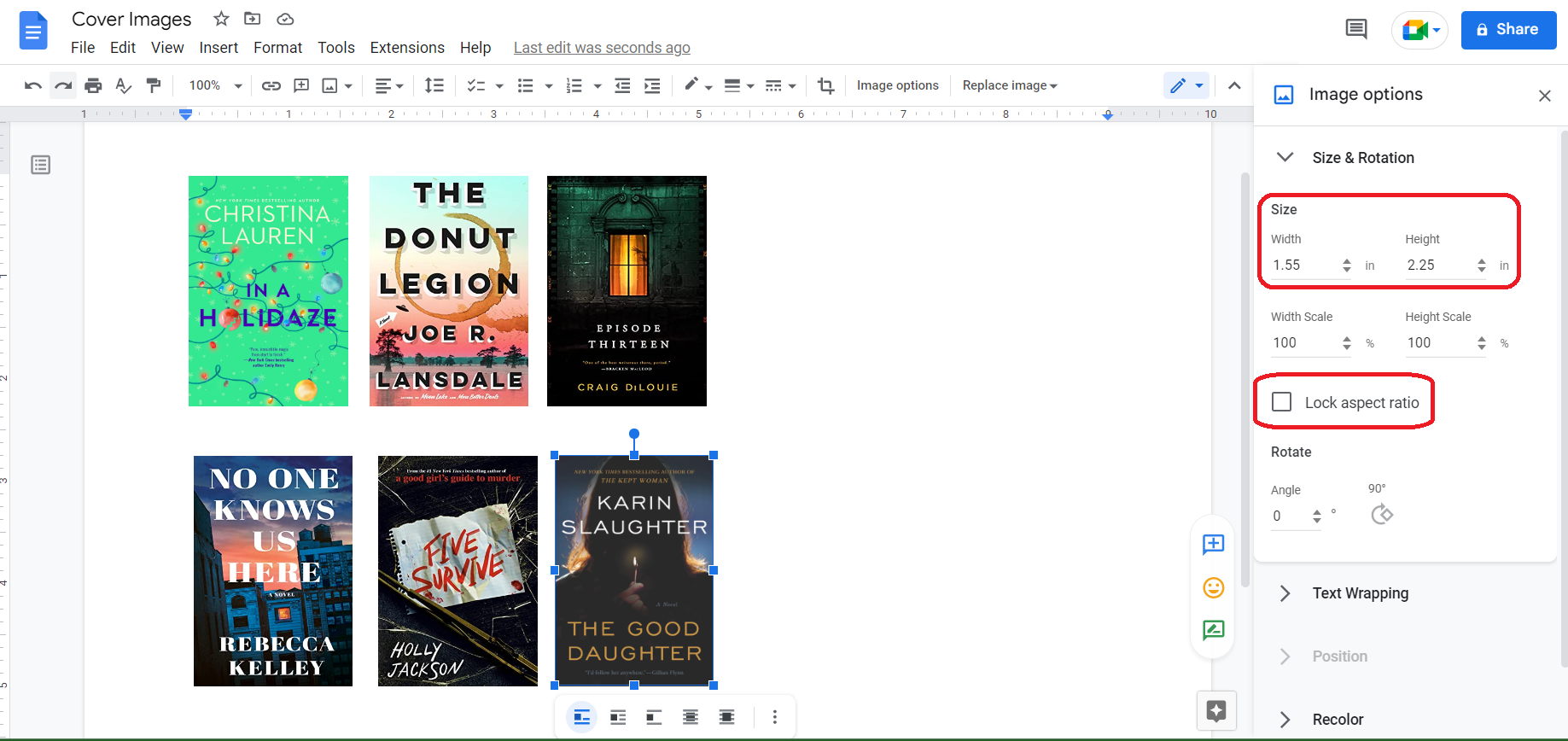
Task: Click the Redo icon
Action: 63,85
